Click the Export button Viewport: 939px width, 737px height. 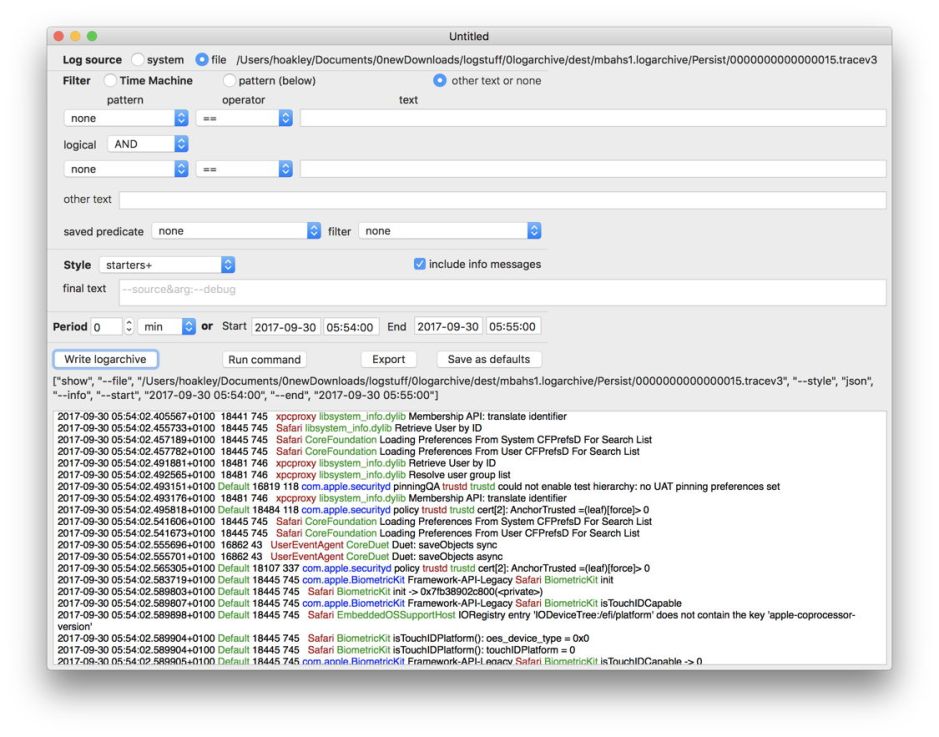pyautogui.click(x=388, y=359)
